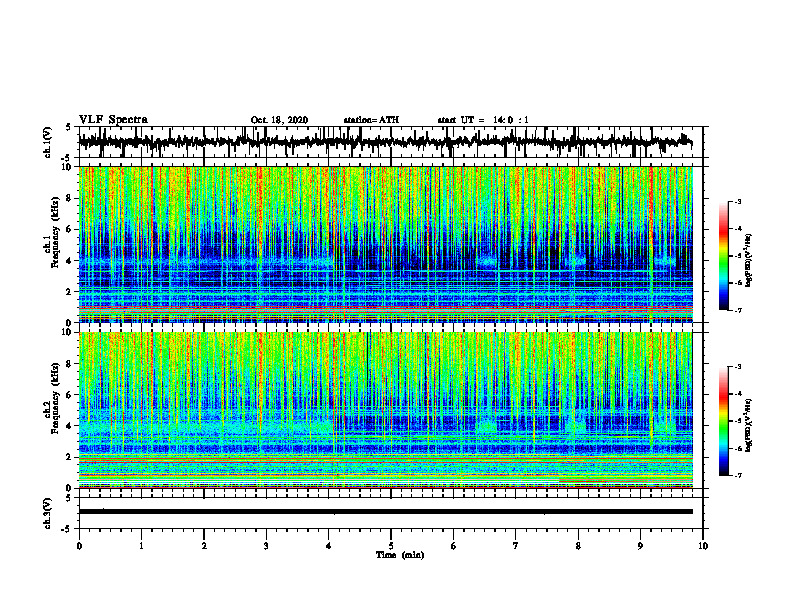792x612 pixels.
Task: Click the "Time (min)" axis title
Action: (x=400, y=555)
